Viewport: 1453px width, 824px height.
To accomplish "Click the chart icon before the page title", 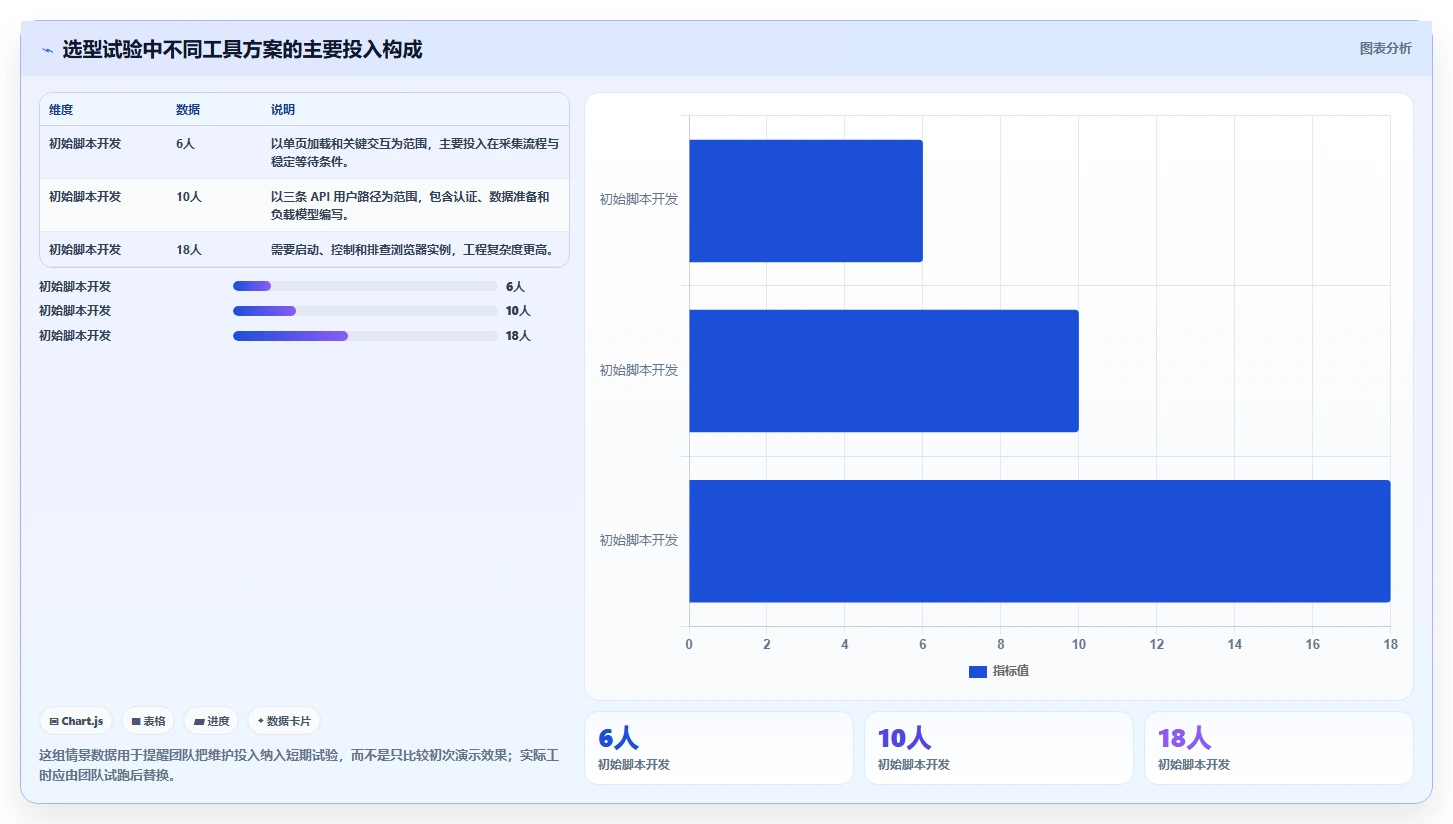I will tap(47, 50).
